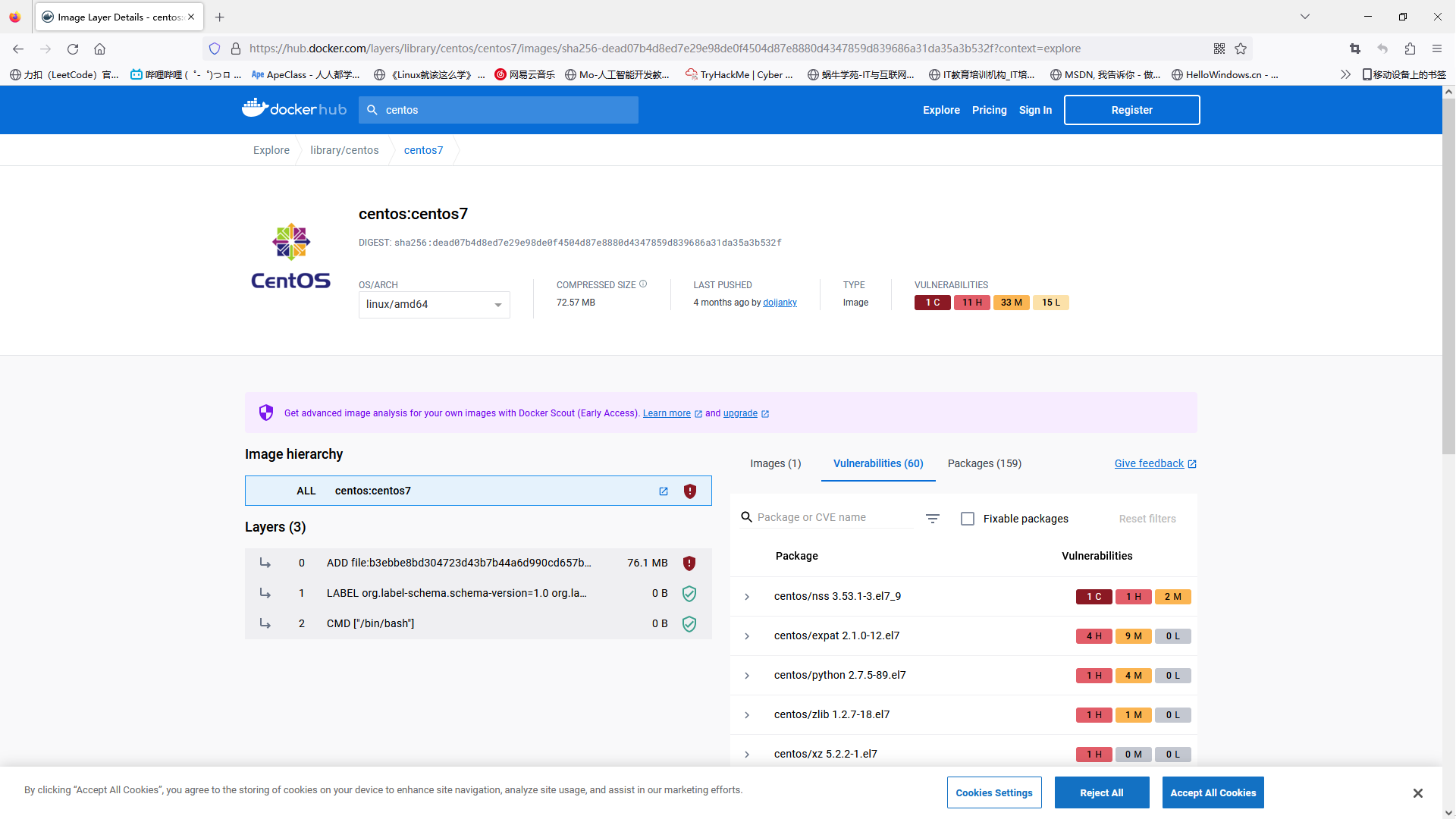The height and width of the screenshot is (819, 1456).
Task: Click the Reject All button
Action: [x=1101, y=792]
